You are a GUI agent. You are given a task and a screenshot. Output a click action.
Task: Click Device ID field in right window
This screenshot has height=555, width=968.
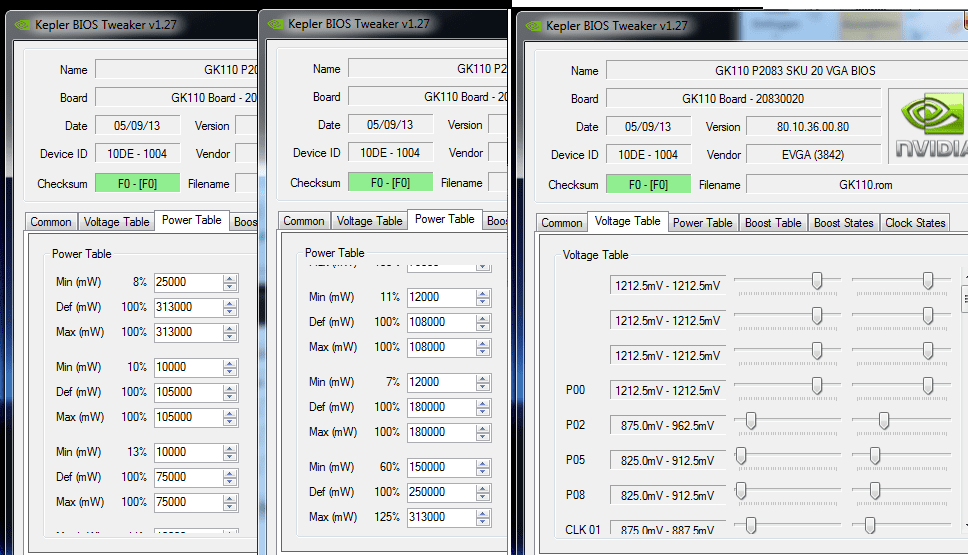click(x=648, y=155)
